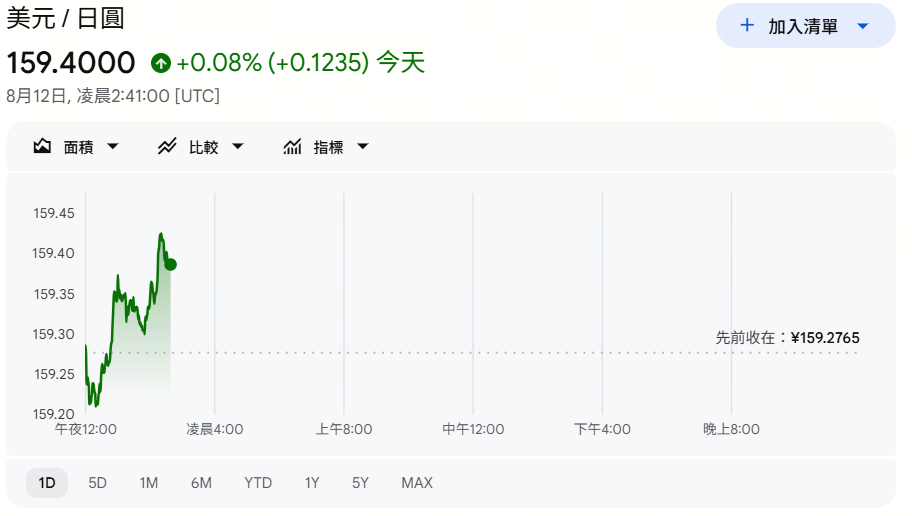912x516 pixels.
Task: Open the 加入清單 dropdown caret
Action: (863, 26)
